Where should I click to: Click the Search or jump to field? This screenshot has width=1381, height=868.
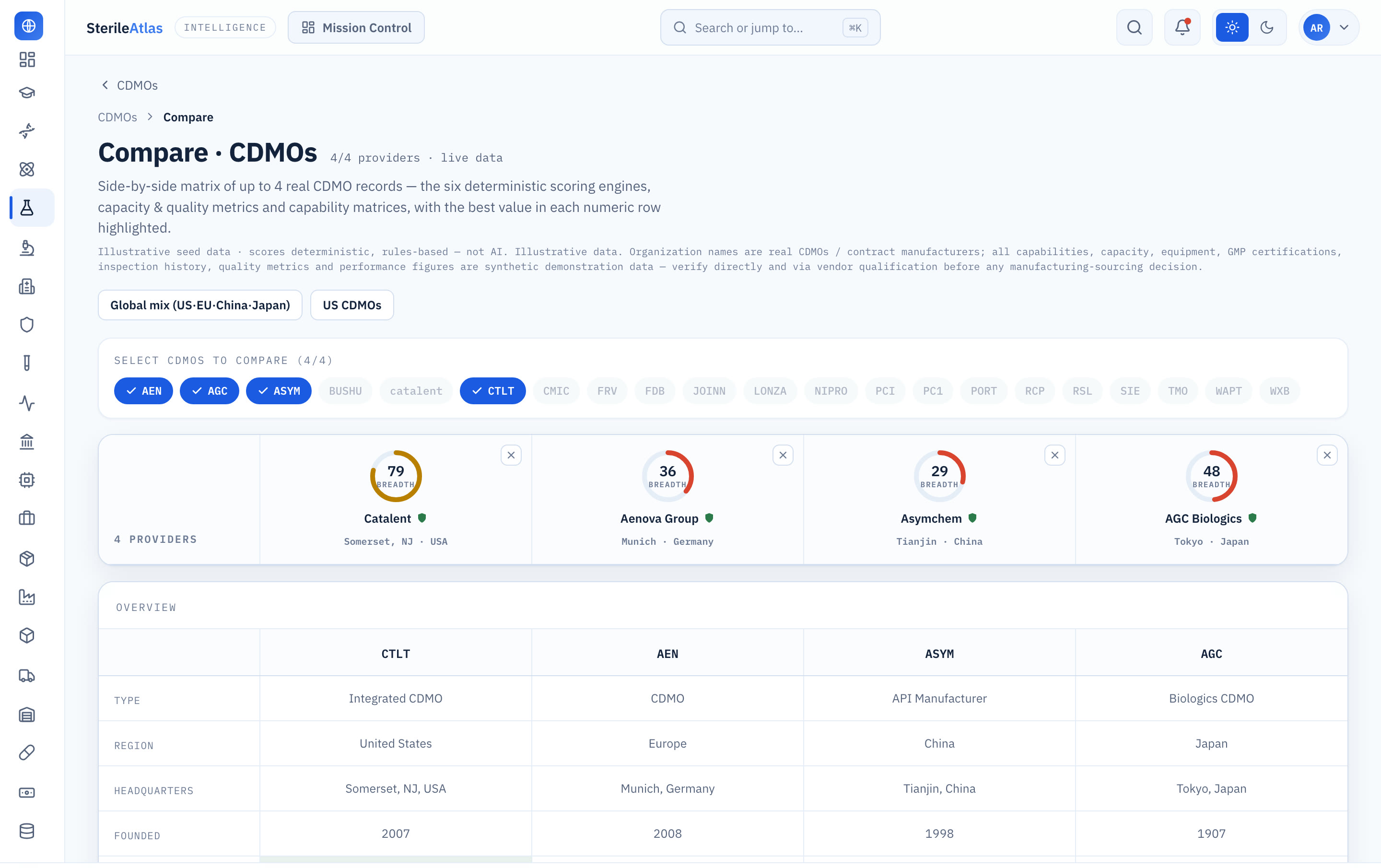tap(770, 27)
